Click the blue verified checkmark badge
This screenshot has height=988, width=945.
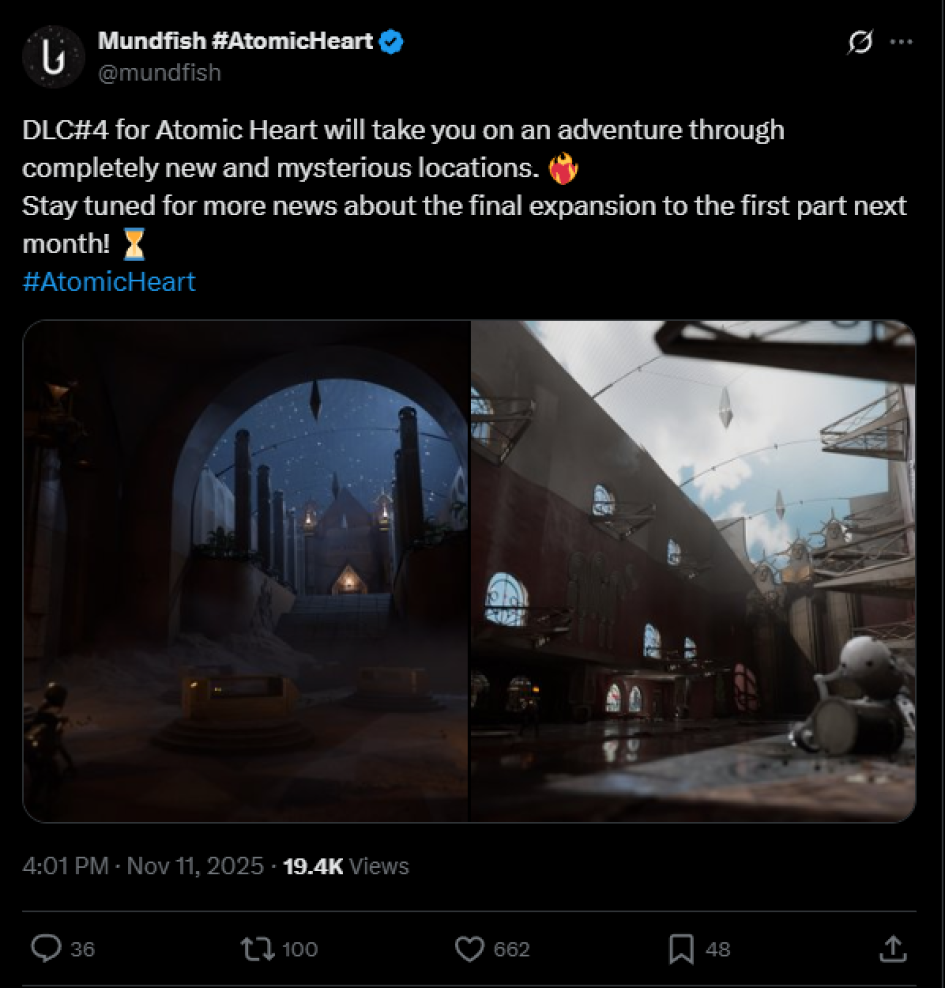[393, 42]
